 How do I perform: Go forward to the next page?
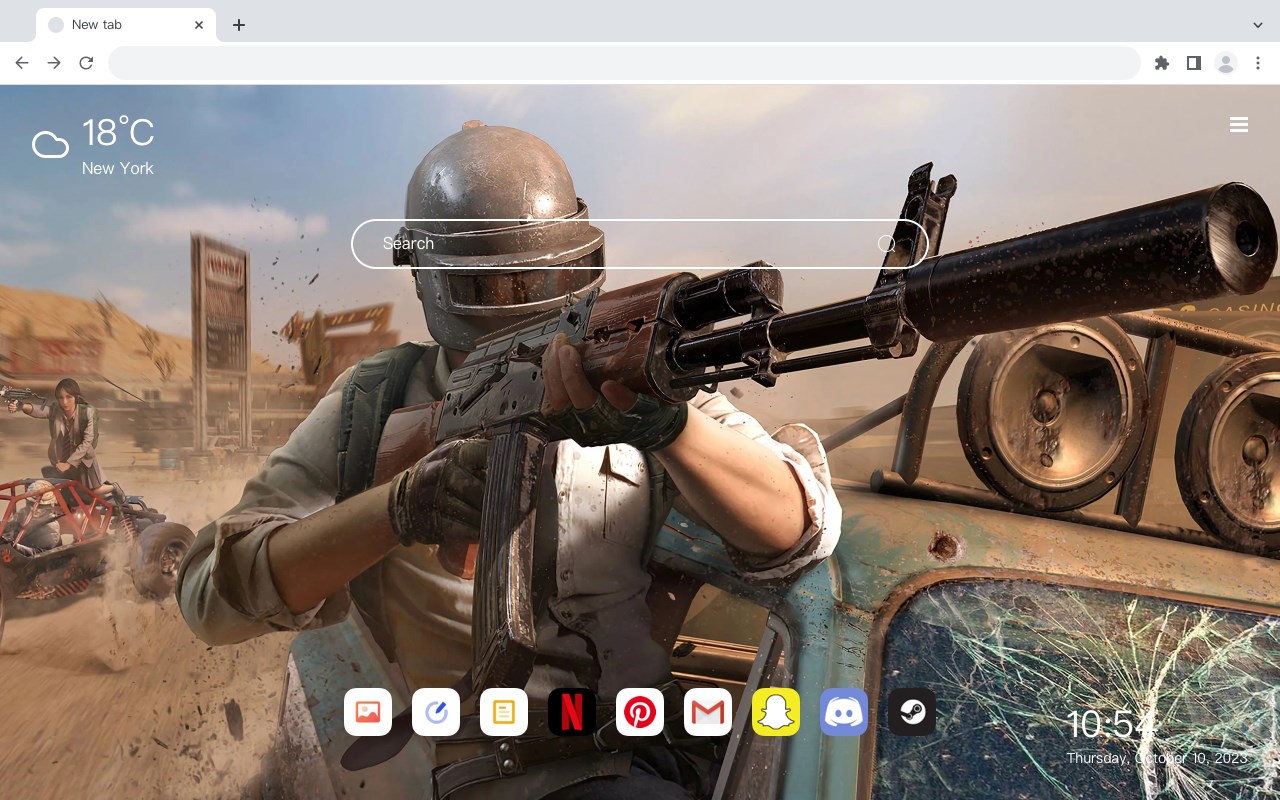(54, 63)
